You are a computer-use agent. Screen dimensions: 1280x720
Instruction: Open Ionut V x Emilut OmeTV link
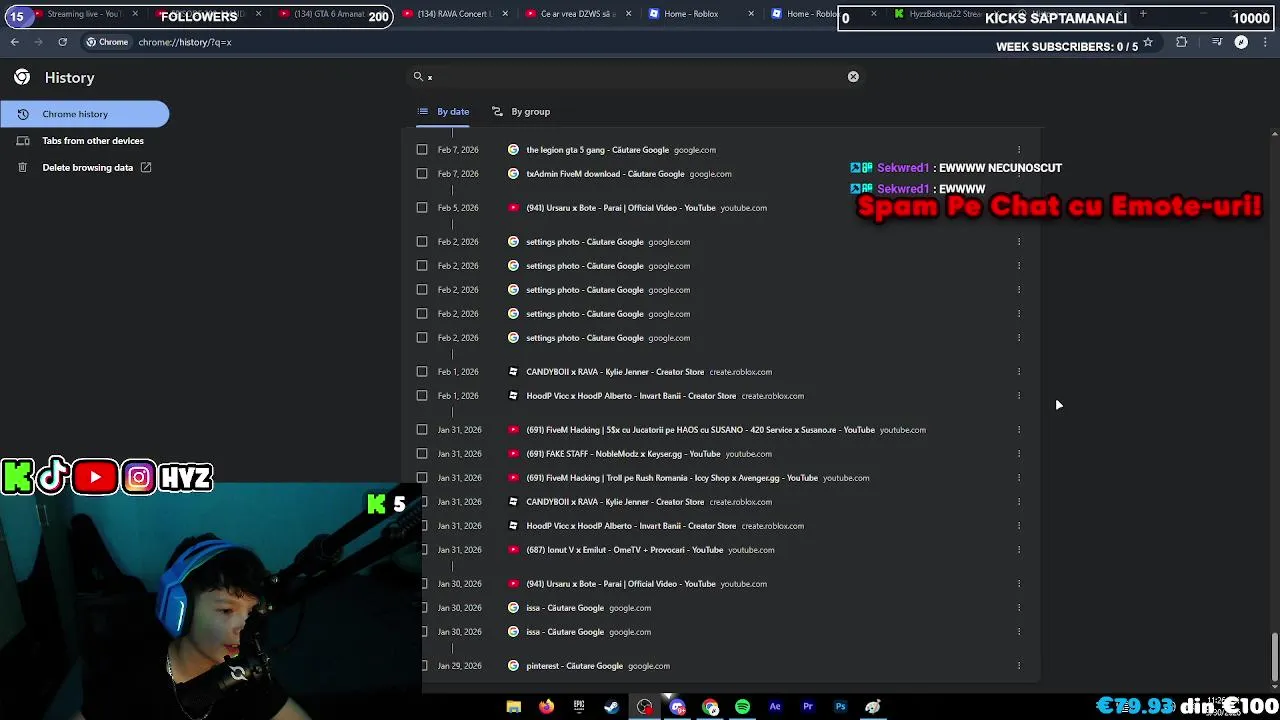pyautogui.click(x=624, y=550)
